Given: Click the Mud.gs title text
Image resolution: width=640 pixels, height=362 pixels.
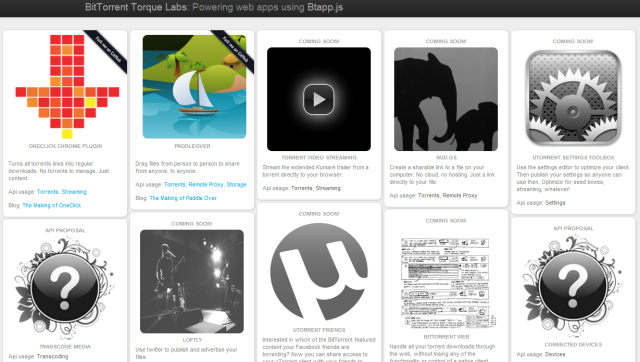Looking at the screenshot, I should (446, 158).
